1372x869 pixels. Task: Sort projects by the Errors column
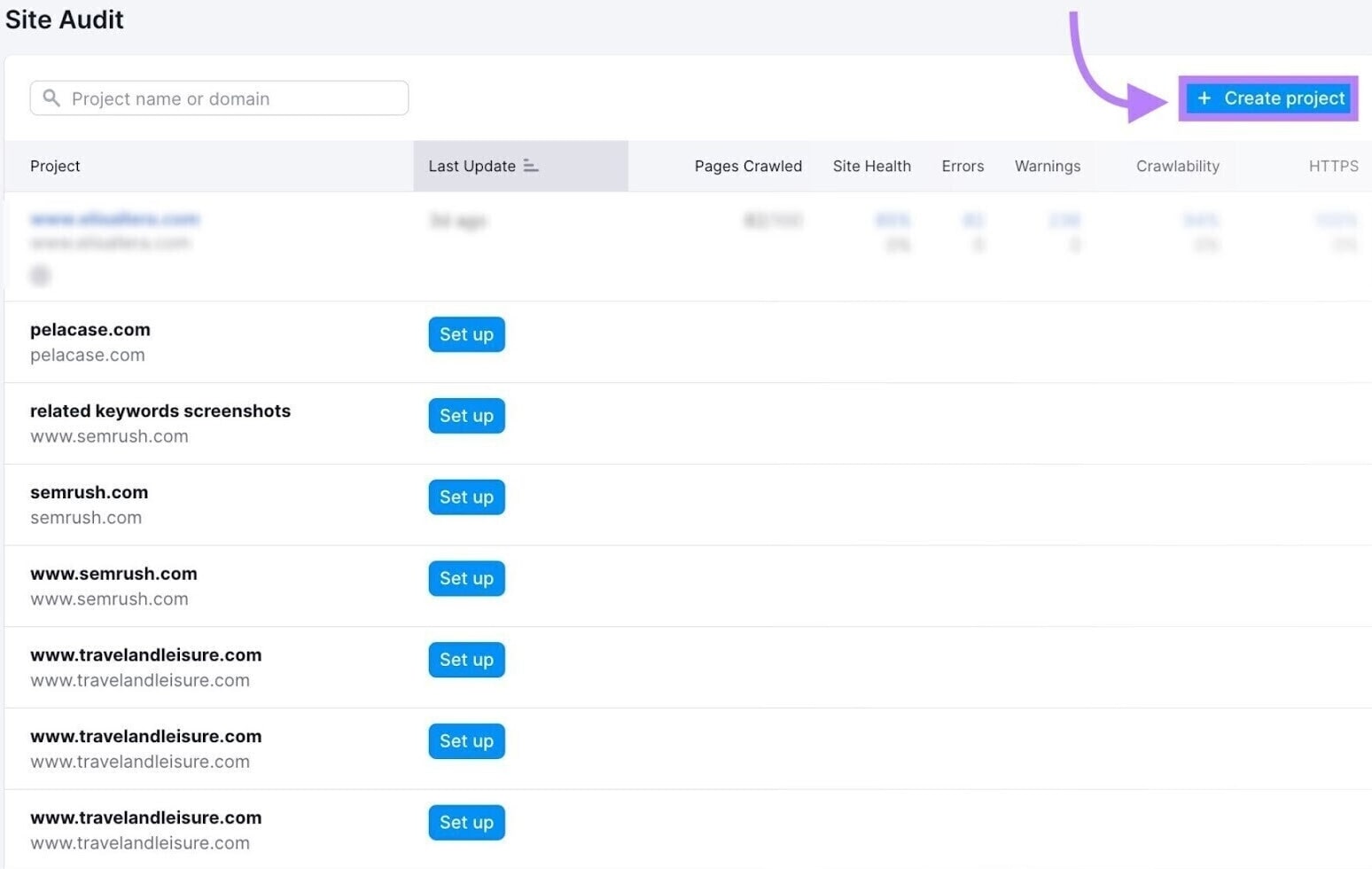963,166
